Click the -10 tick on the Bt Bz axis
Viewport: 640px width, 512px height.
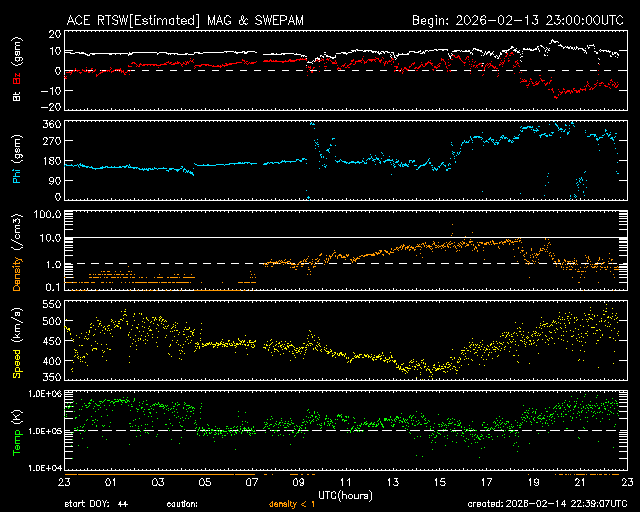(x=51, y=91)
